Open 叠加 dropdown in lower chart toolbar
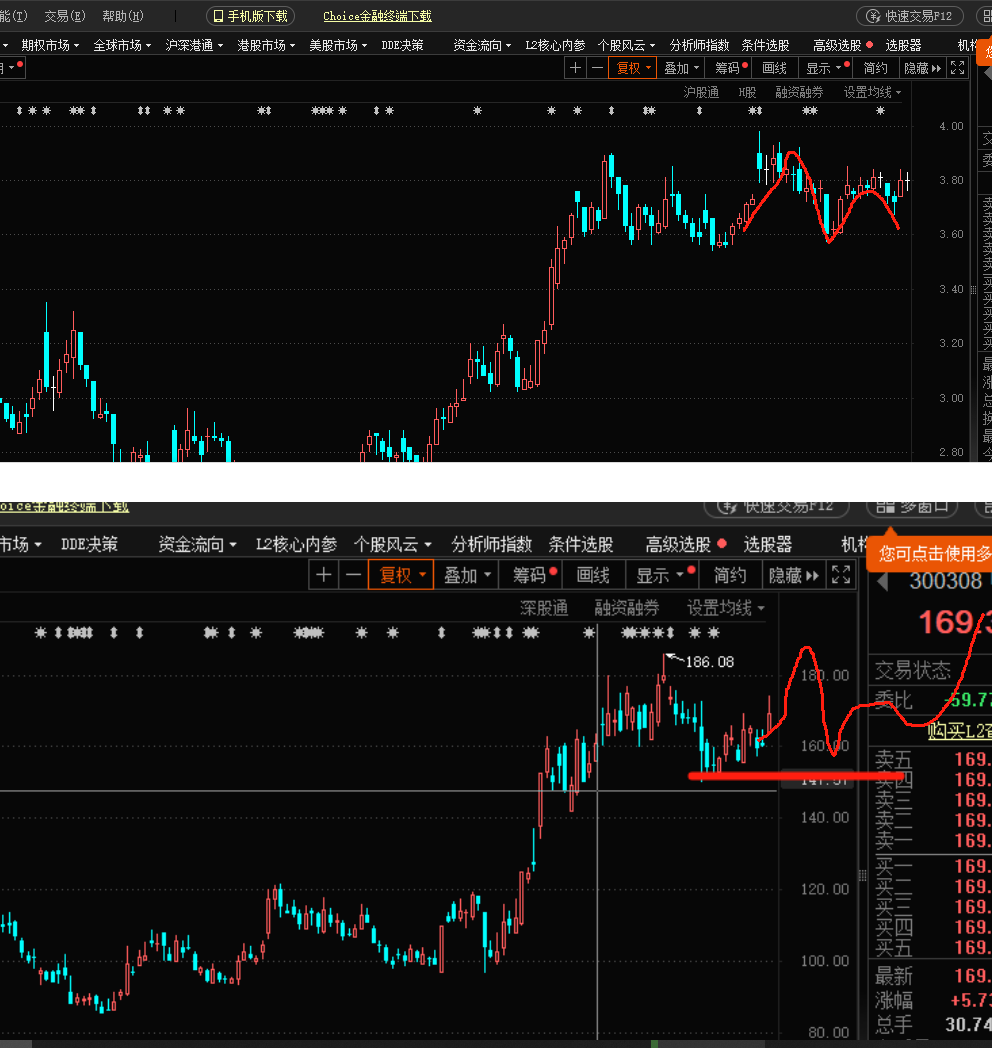The height and width of the screenshot is (1048, 992). click(467, 575)
